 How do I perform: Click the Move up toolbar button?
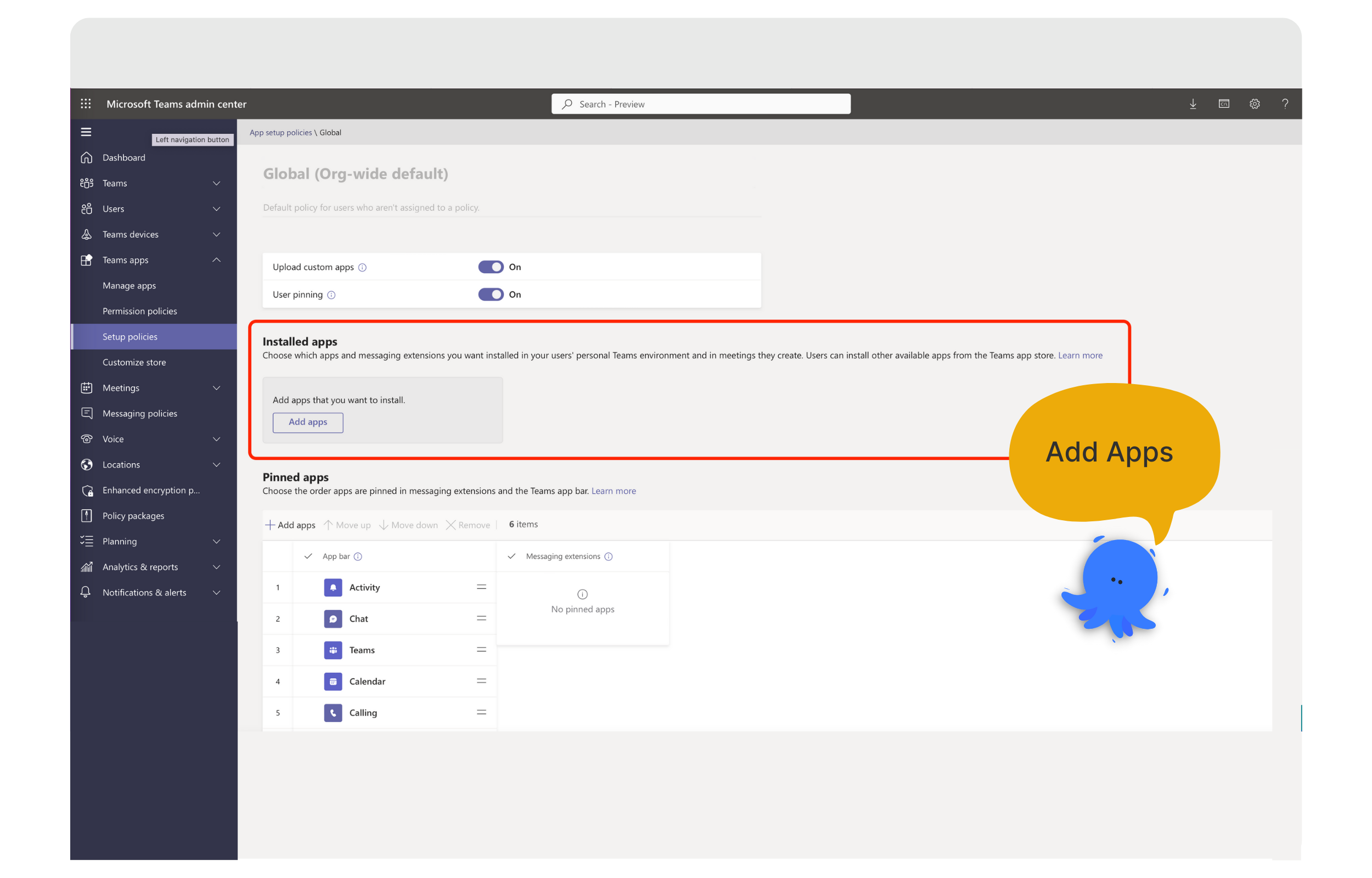(346, 525)
